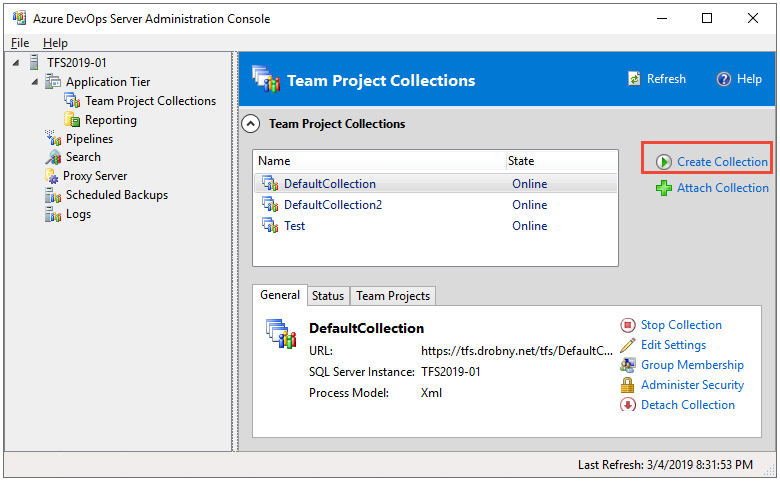Viewport: 780px width, 481px height.
Task: Click the SQL Server Instance value TFS2019-01
Action: (451, 372)
